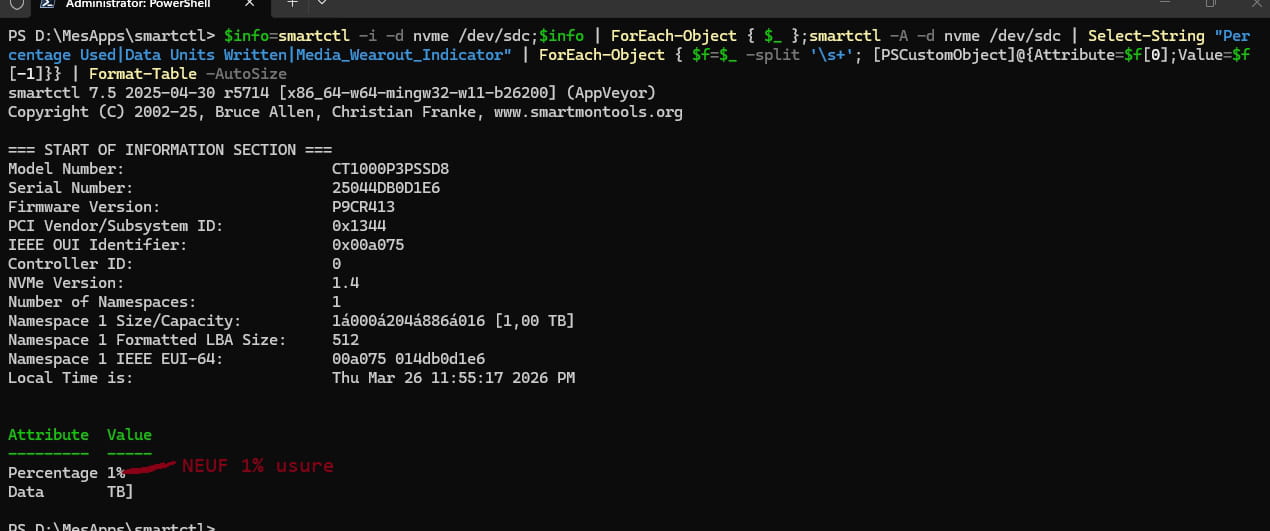Click the green Attribute column header

tap(48, 435)
